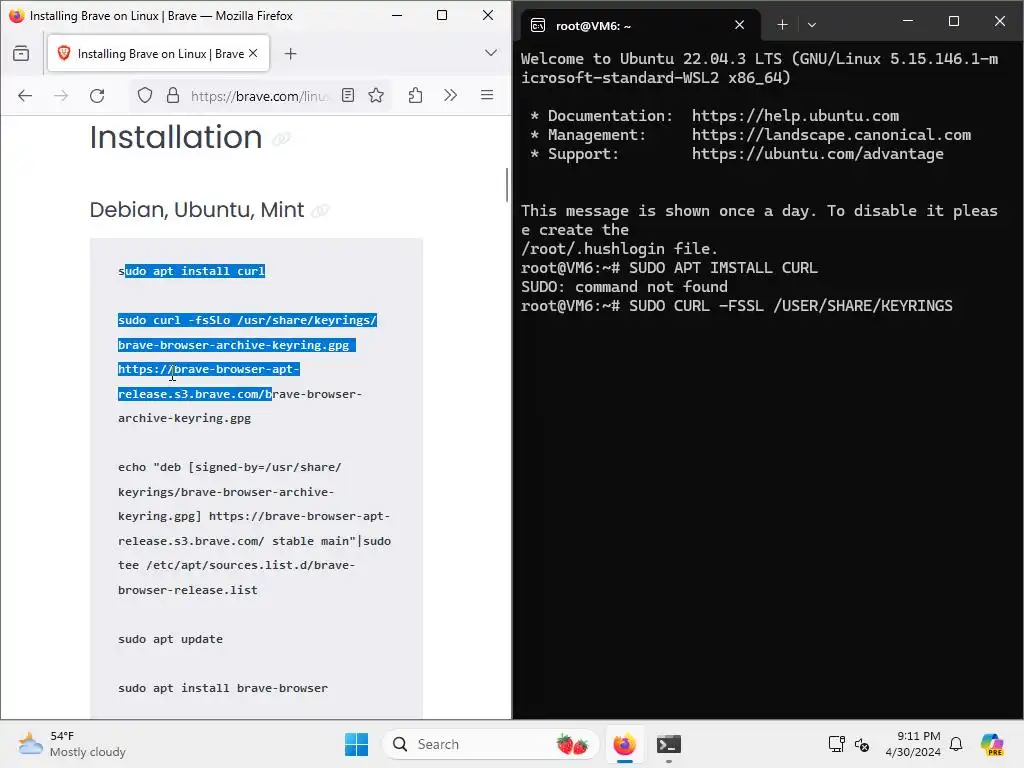
Task: Minimize the Firefox window
Action: click(x=396, y=15)
